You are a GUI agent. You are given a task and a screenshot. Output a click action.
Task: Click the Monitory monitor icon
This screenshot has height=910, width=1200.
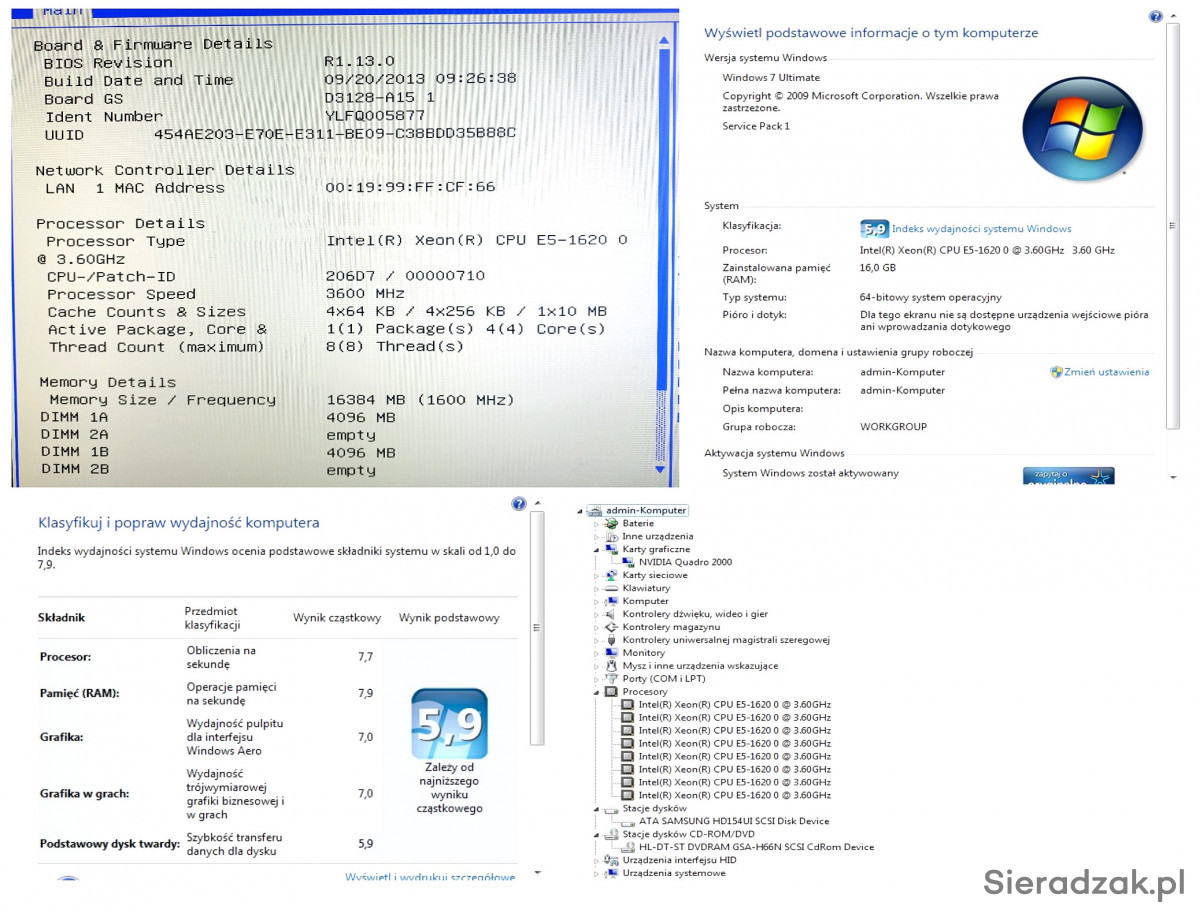(611, 653)
